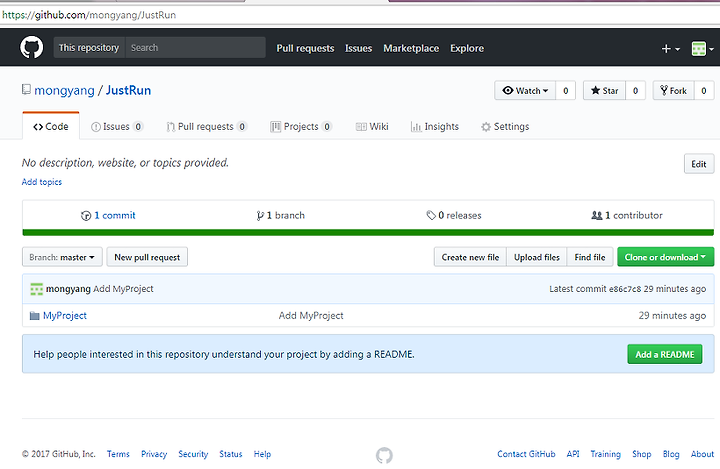The width and height of the screenshot is (720, 469).
Task: Open the Projects tab
Action: [x=301, y=126]
